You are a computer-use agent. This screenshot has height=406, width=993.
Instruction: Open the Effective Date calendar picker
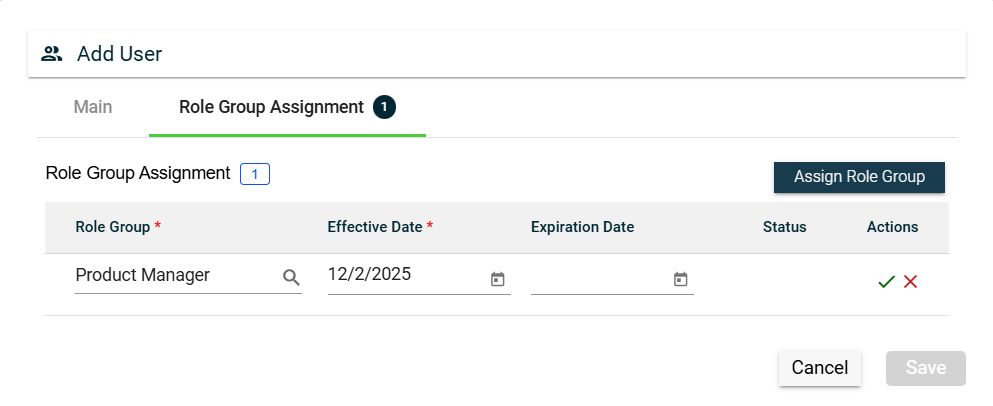tap(498, 280)
